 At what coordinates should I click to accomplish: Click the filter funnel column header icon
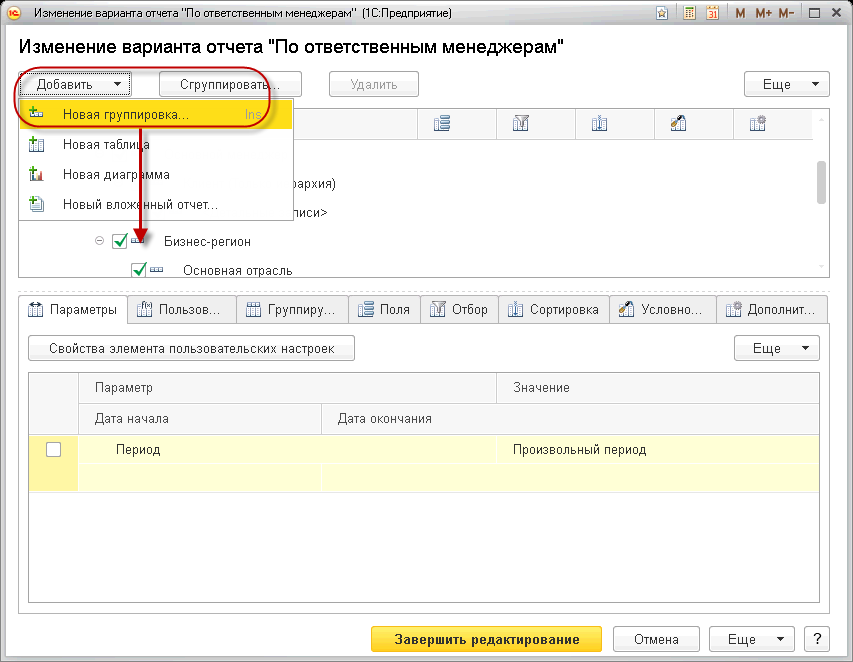click(x=520, y=124)
